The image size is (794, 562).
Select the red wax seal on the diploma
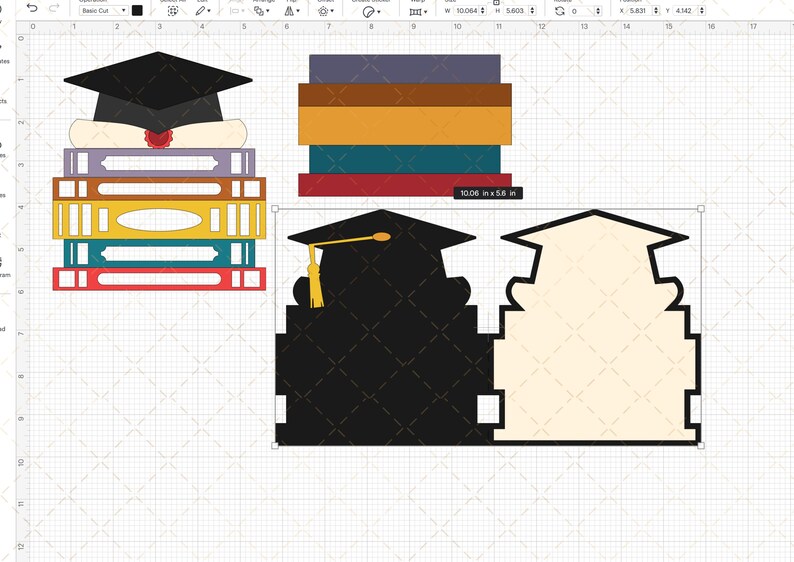tap(158, 138)
